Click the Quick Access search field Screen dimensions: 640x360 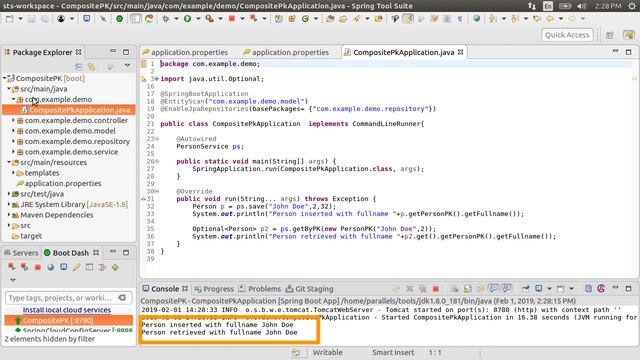pyautogui.click(x=567, y=35)
